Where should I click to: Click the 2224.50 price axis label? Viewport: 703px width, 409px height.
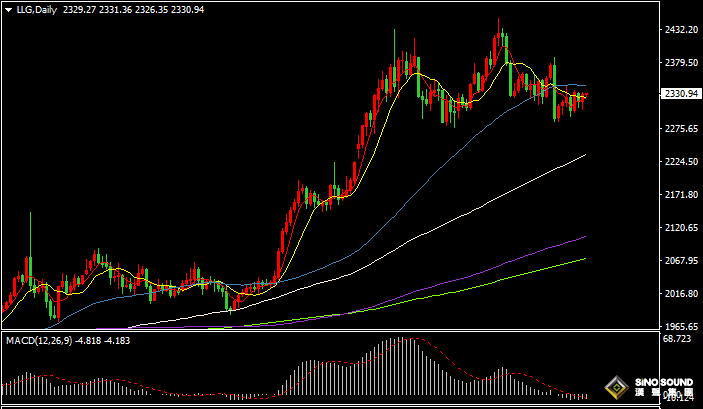point(680,162)
